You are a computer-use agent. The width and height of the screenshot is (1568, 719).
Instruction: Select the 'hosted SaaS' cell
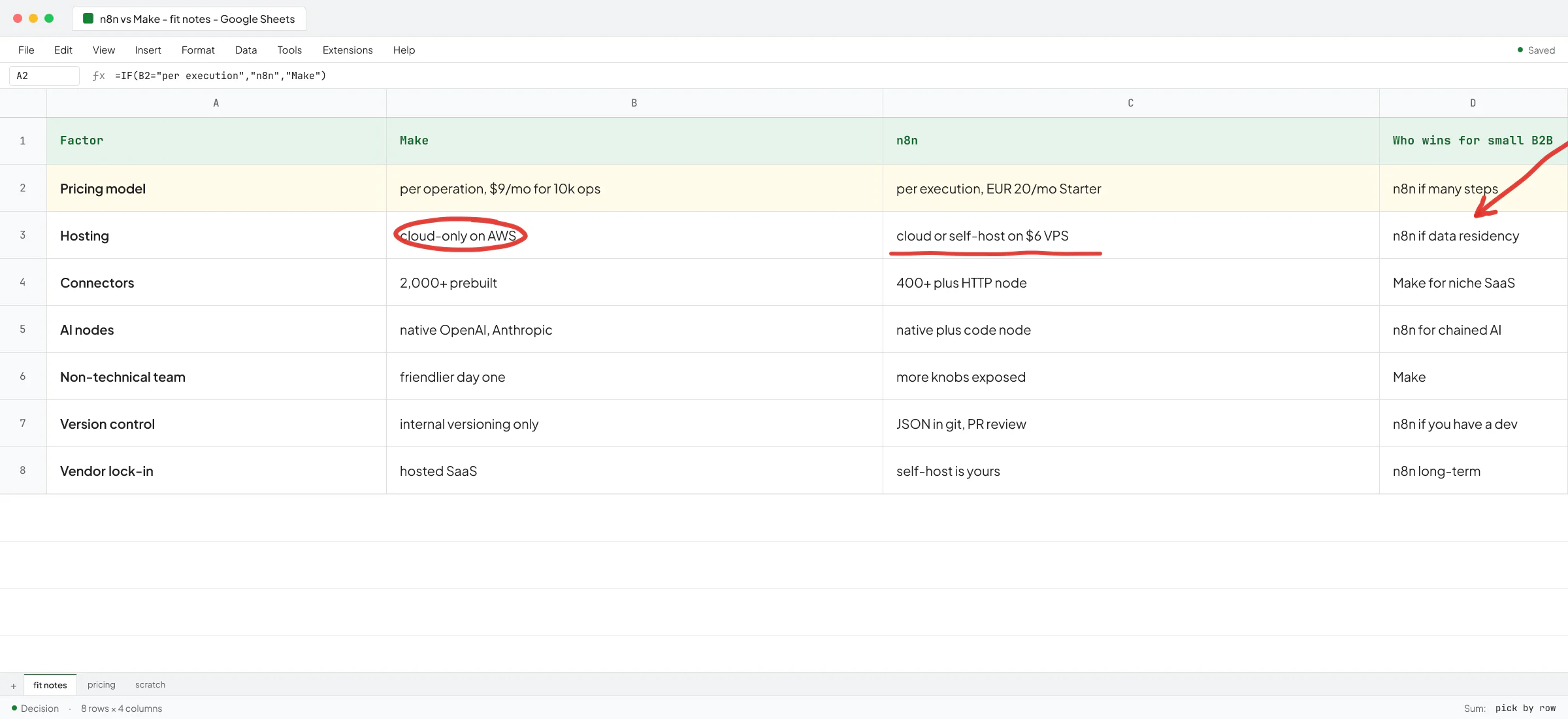coord(634,471)
